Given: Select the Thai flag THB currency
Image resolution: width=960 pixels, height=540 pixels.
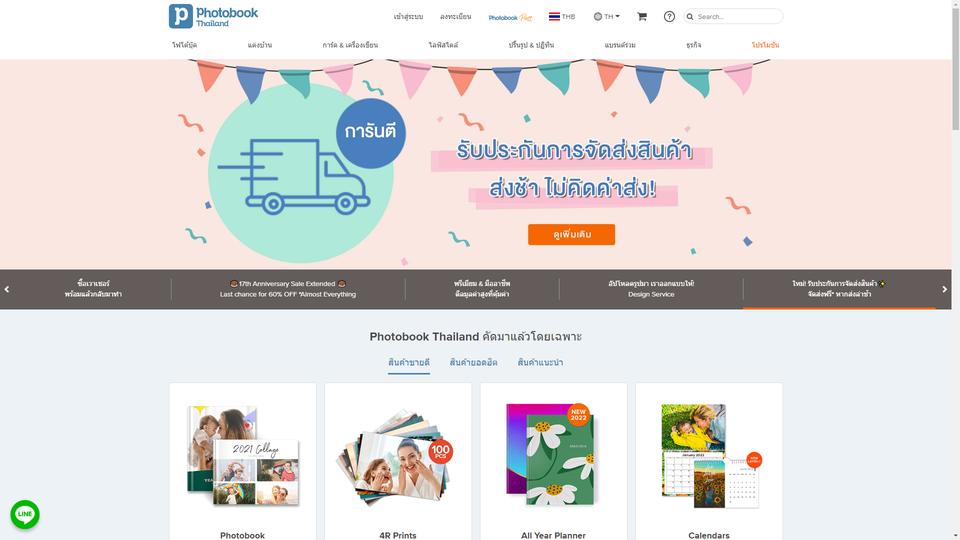Looking at the screenshot, I should [562, 17].
